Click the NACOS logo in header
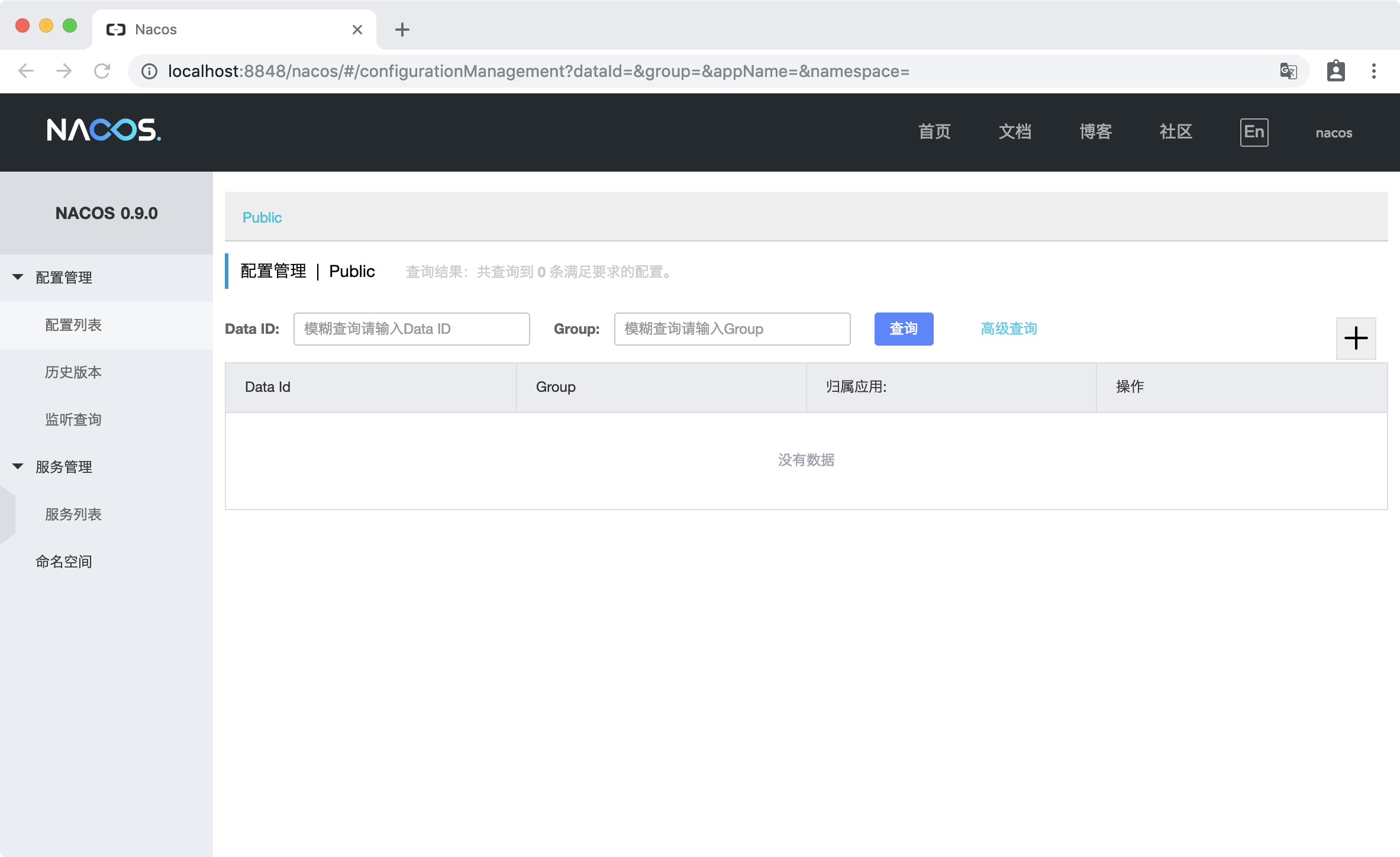Viewport: 1400px width, 857px height. coord(104,130)
